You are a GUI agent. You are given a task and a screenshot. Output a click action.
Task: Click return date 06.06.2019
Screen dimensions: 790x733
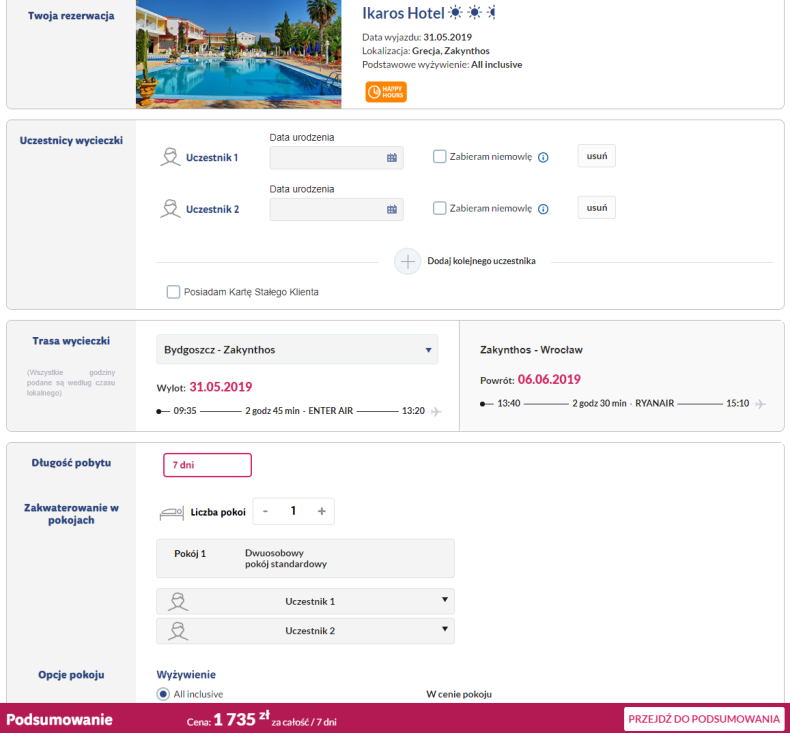549,379
